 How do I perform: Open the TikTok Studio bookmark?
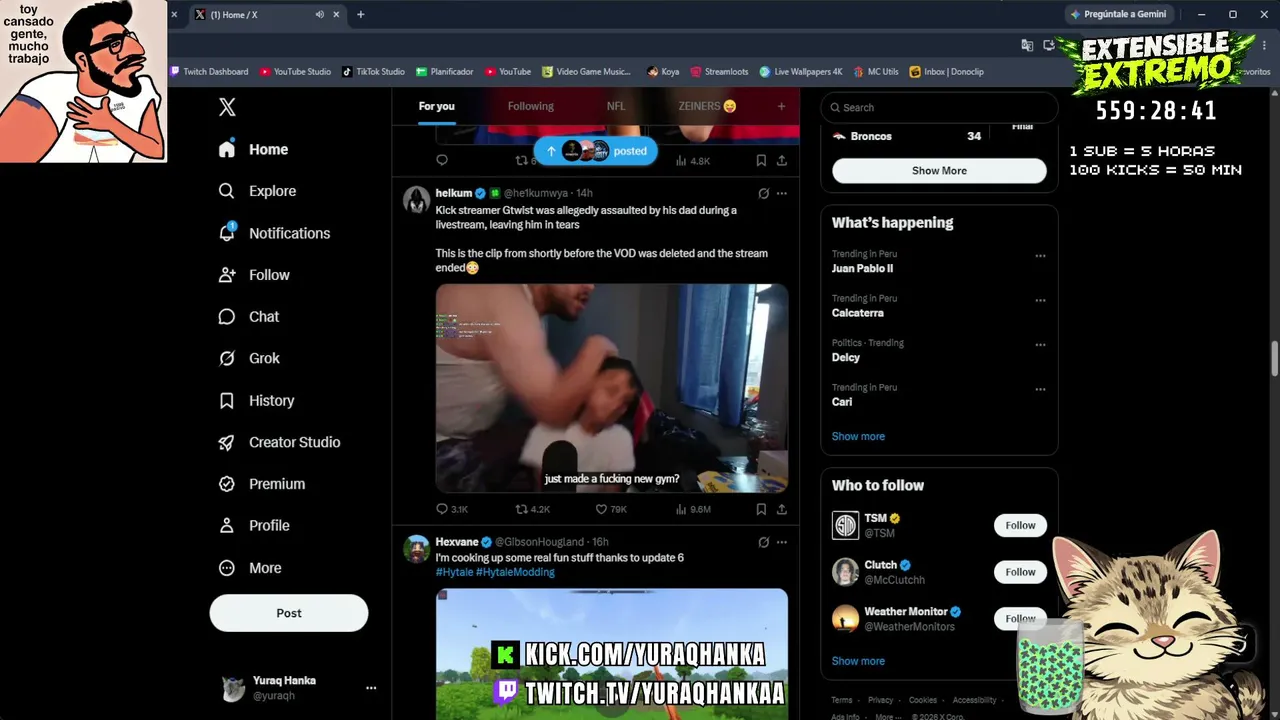(373, 72)
